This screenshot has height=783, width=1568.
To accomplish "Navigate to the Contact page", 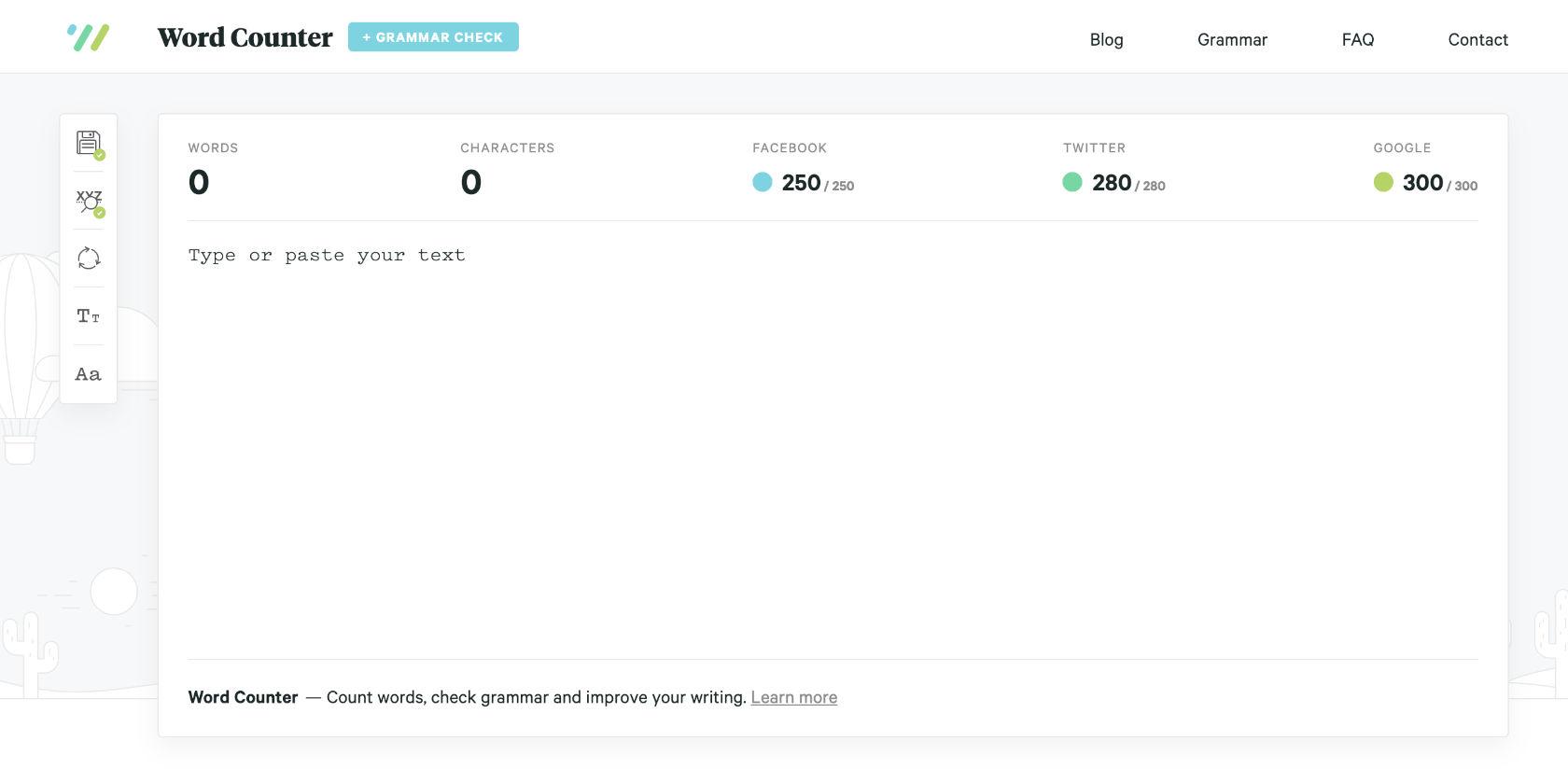I will point(1477,39).
